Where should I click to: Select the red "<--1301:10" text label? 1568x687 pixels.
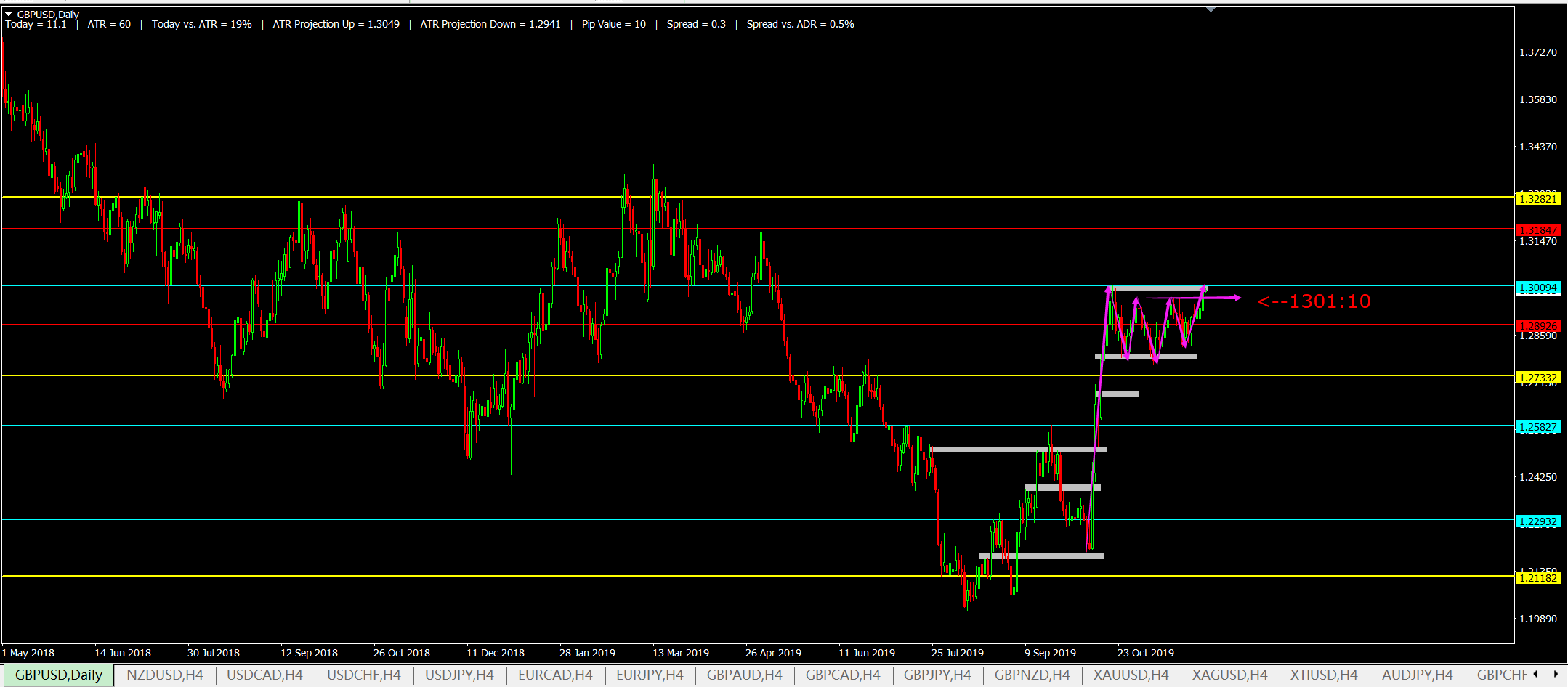[x=1314, y=301]
